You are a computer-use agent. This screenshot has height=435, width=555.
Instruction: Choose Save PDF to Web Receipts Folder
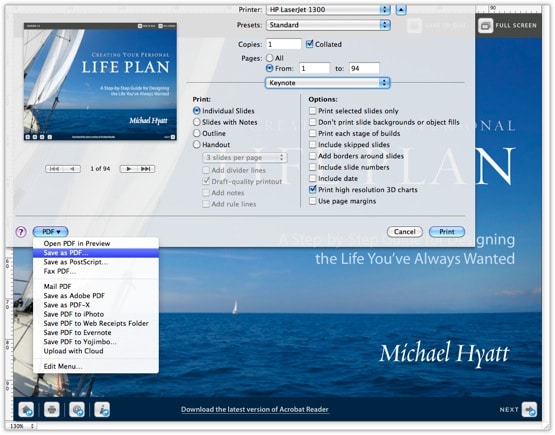click(96, 323)
